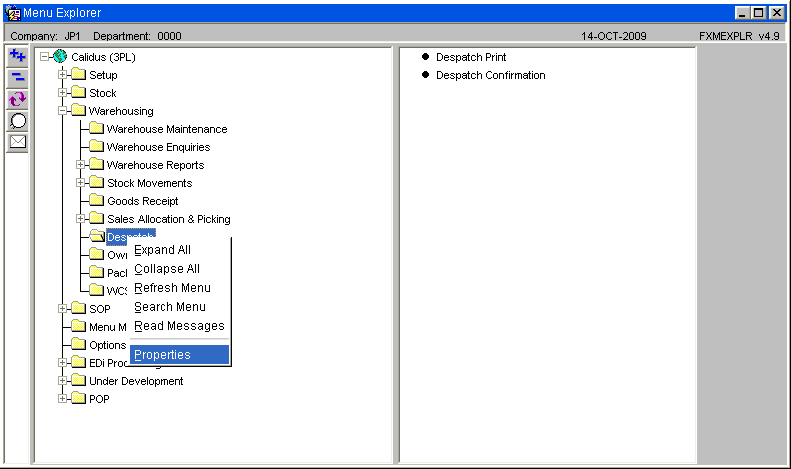Click the Calidus globe icon
The image size is (791, 469).
[60, 56]
